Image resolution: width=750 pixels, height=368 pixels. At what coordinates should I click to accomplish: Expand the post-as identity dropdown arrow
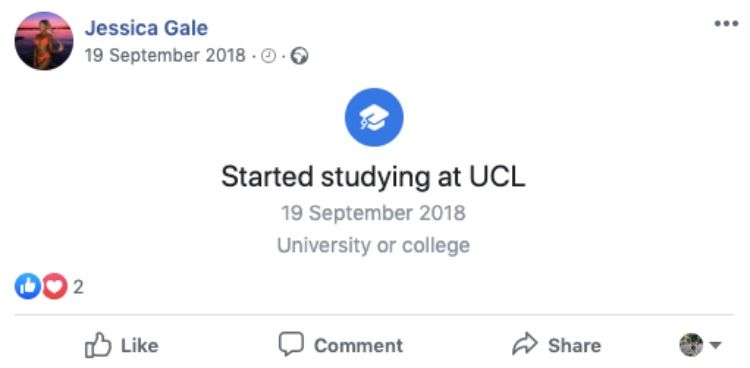[x=715, y=345]
